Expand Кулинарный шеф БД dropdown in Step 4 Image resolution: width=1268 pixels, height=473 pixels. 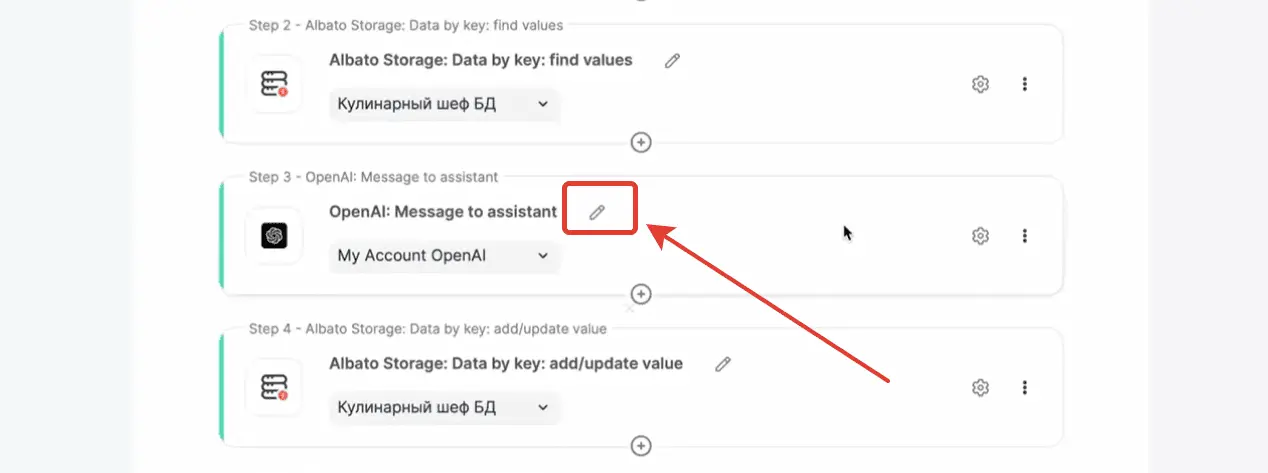[444, 407]
